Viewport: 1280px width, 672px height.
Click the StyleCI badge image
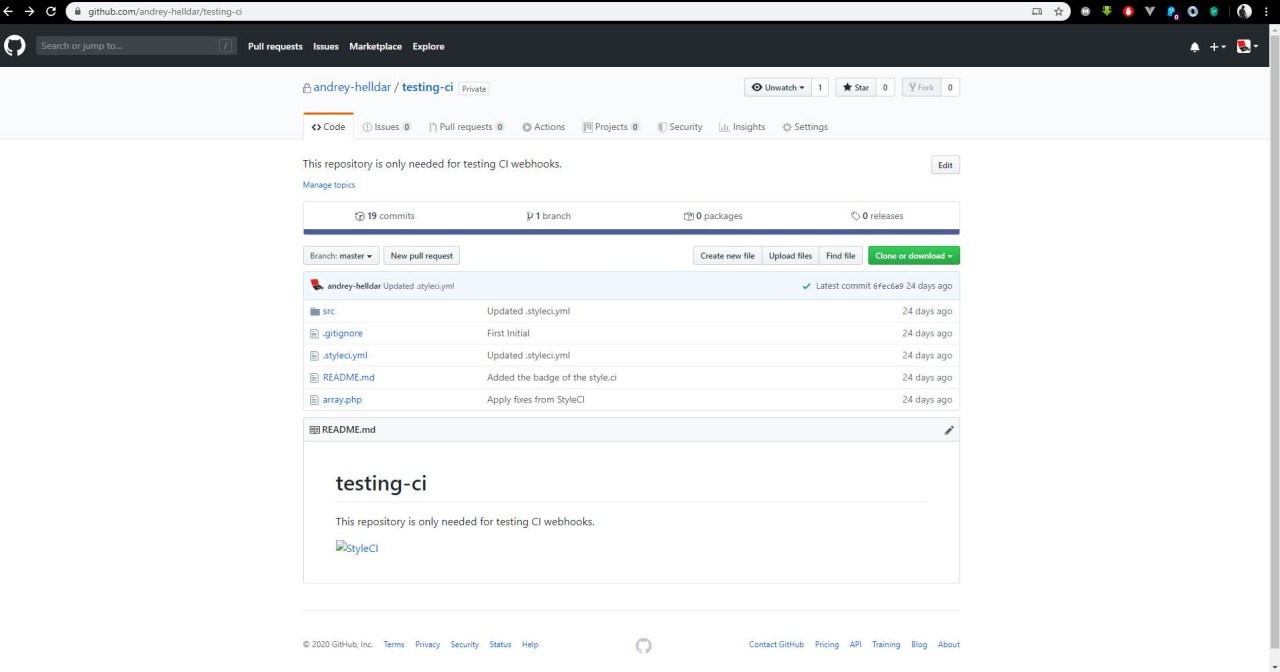357,548
